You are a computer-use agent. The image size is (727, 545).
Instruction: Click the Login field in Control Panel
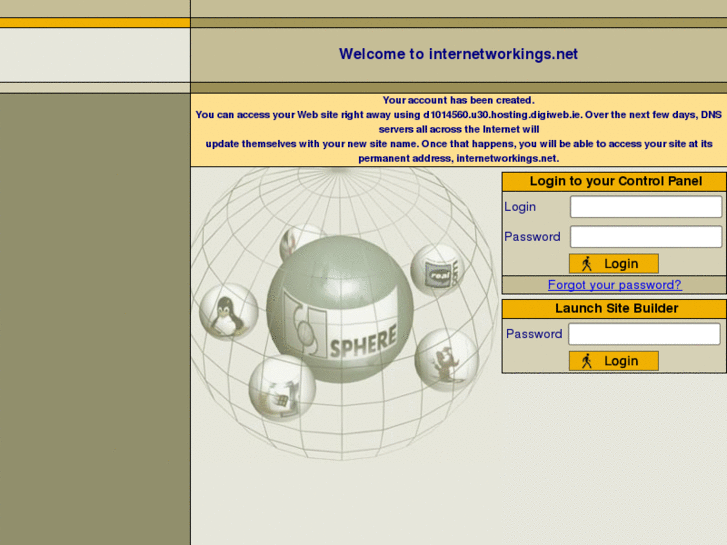click(646, 207)
